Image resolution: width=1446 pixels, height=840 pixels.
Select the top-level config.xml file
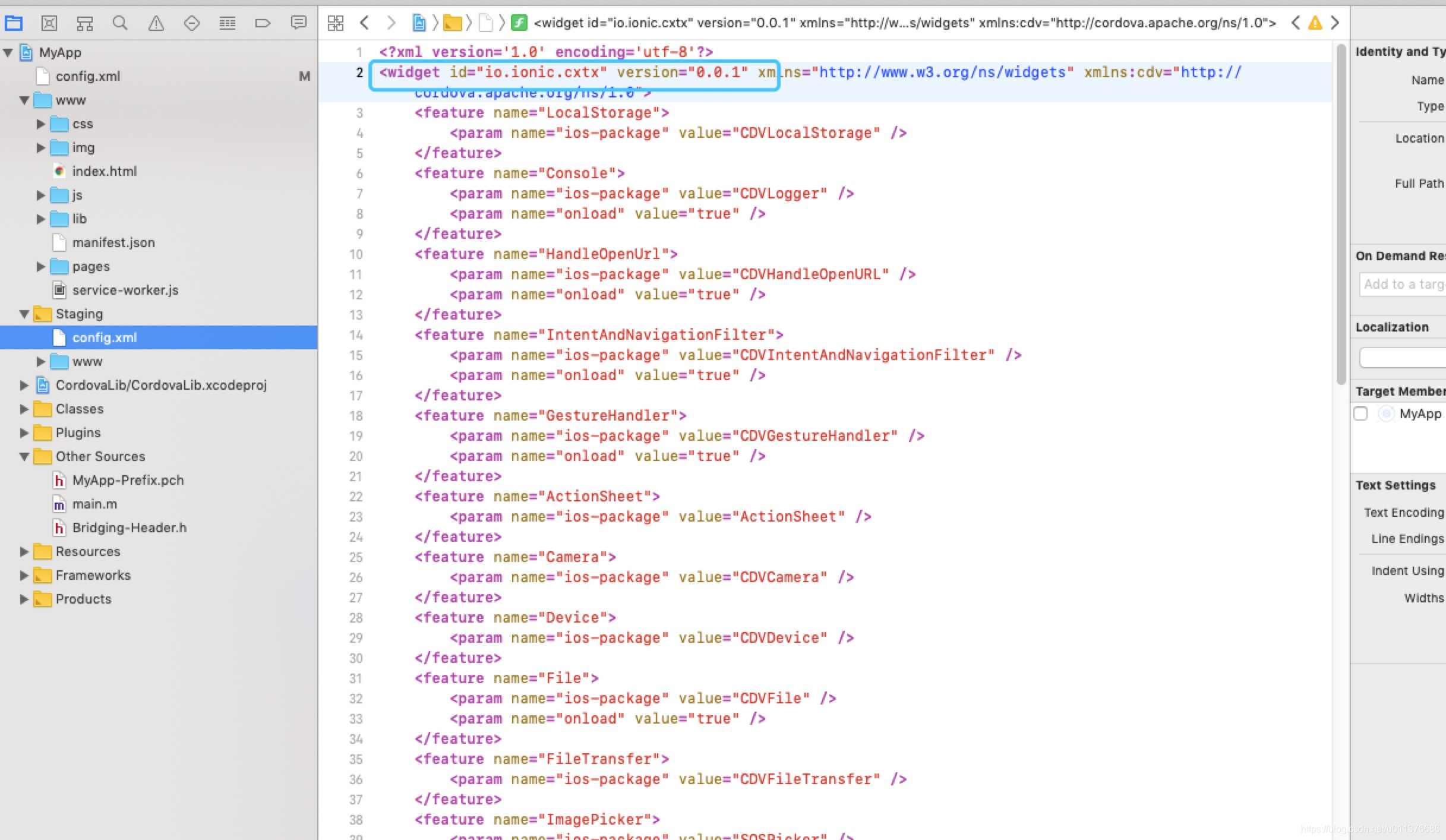coord(87,76)
